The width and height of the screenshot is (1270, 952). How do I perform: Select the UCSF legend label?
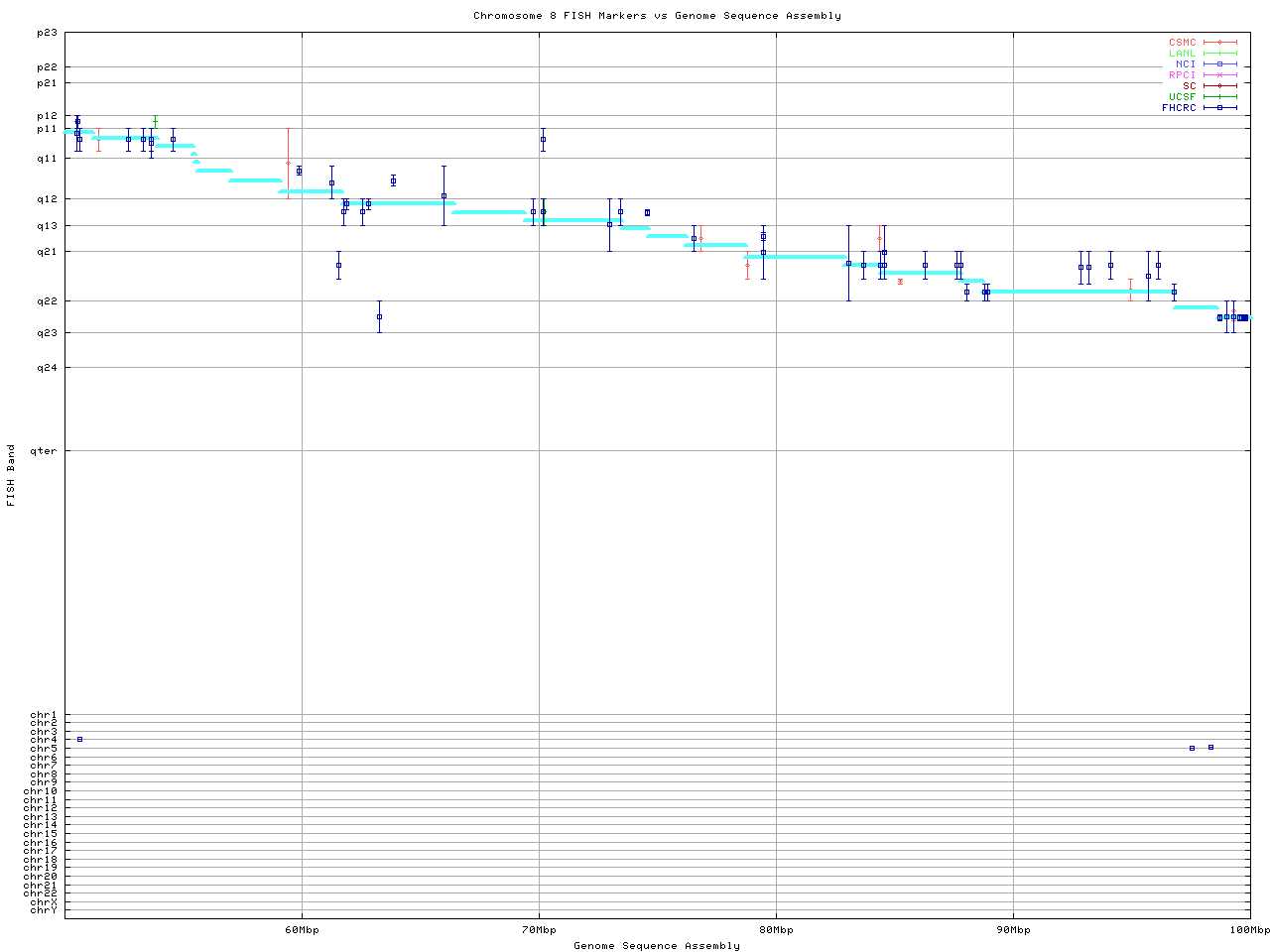[1182, 96]
